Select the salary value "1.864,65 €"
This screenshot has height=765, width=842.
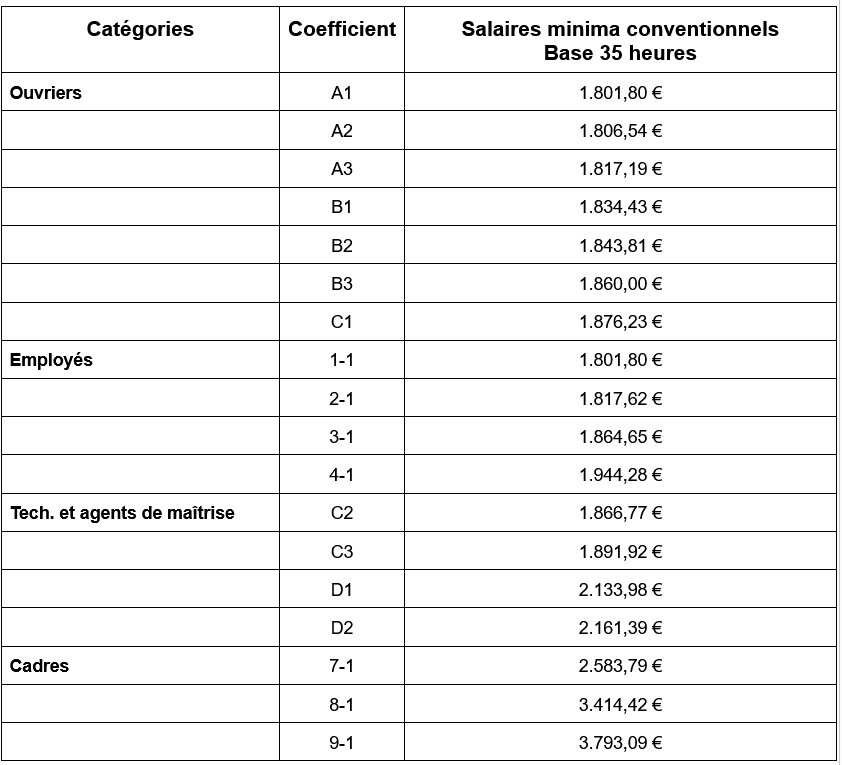click(620, 437)
